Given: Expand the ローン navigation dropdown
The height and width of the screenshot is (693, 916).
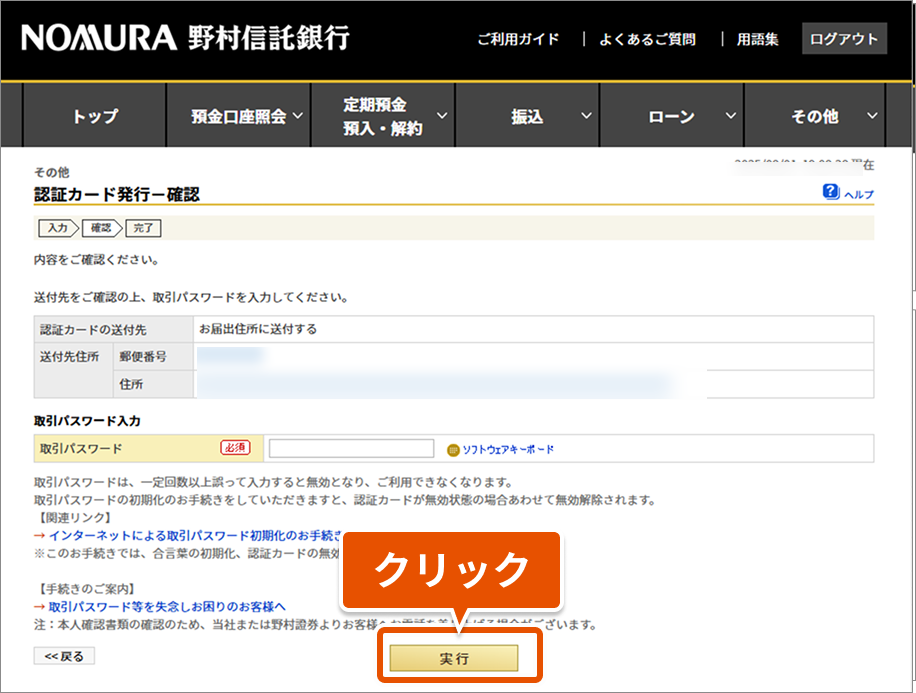Looking at the screenshot, I should pyautogui.click(x=672, y=116).
